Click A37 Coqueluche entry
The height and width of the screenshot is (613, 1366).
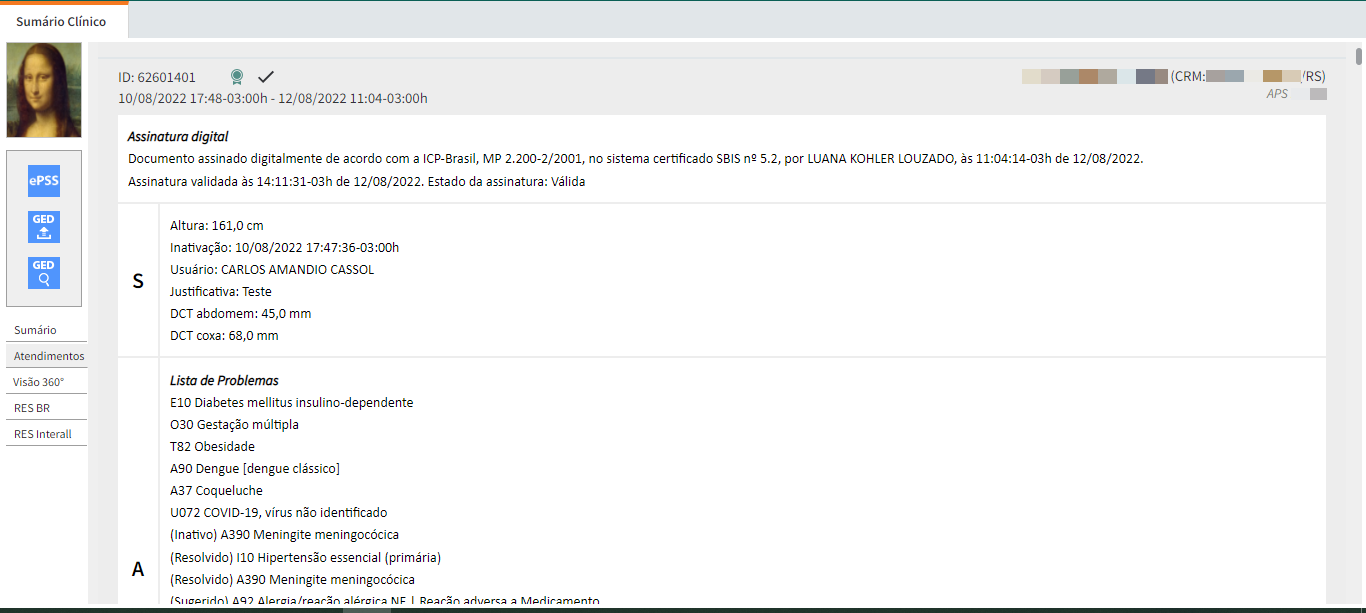pos(216,491)
